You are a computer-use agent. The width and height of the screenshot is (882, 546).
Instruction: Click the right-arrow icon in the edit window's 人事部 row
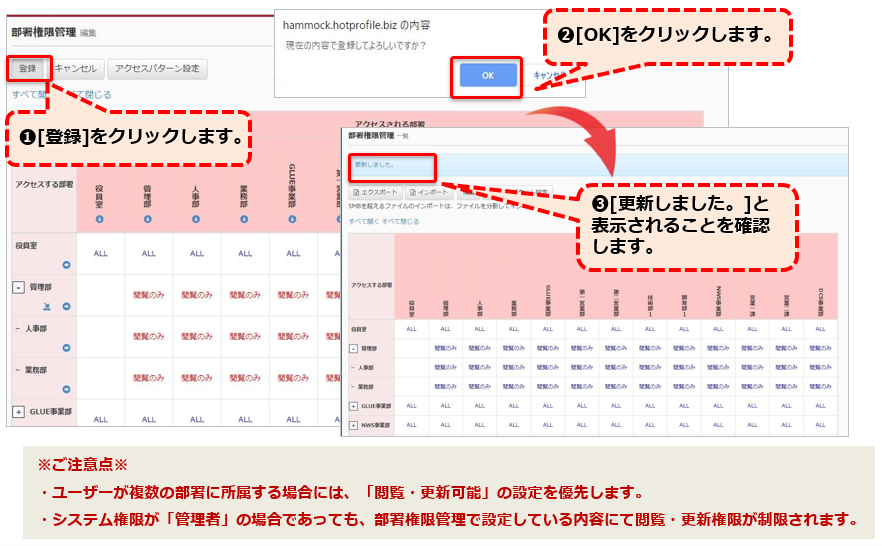click(66, 348)
